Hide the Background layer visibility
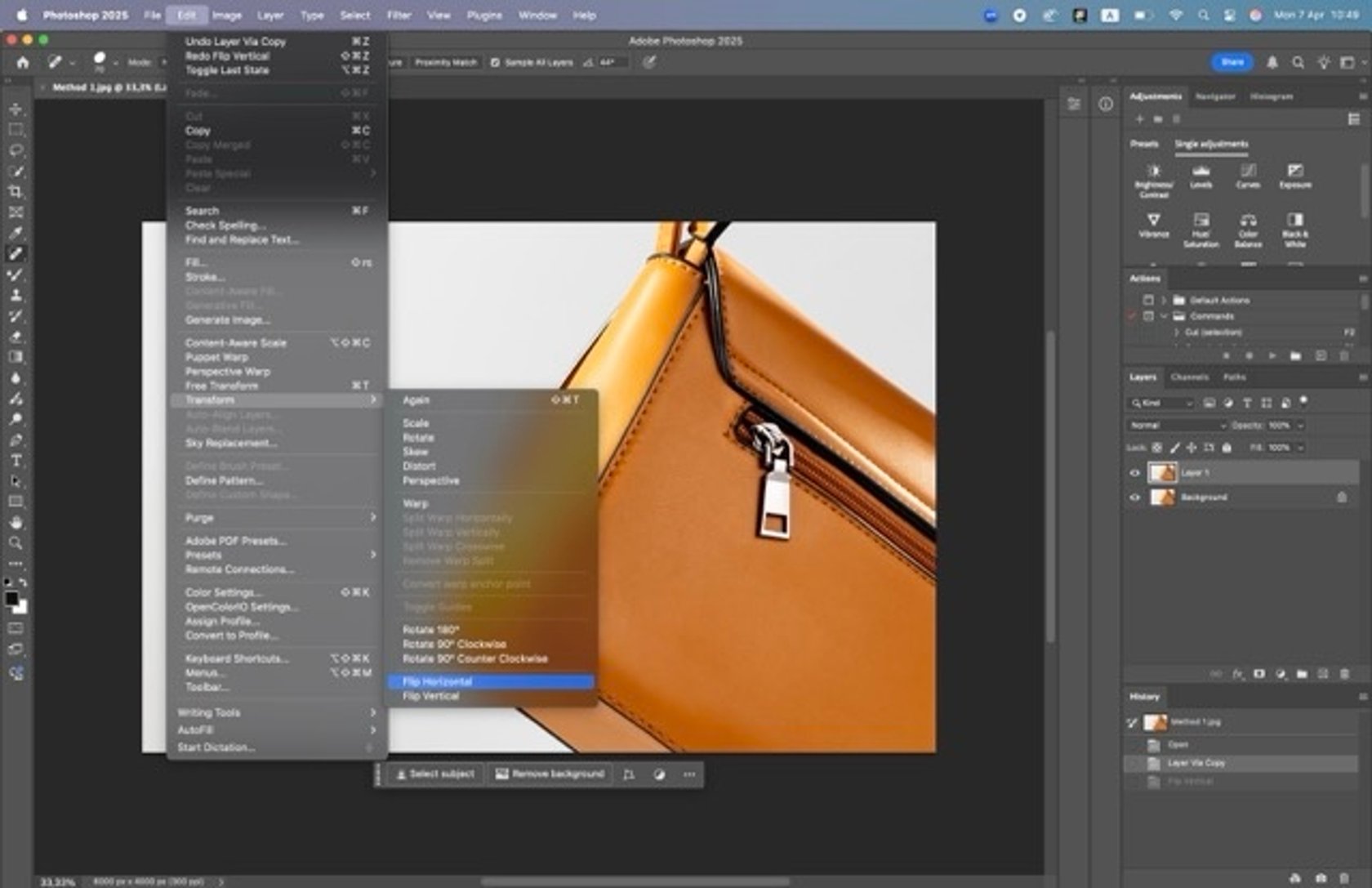The image size is (1372, 888). pos(1134,497)
